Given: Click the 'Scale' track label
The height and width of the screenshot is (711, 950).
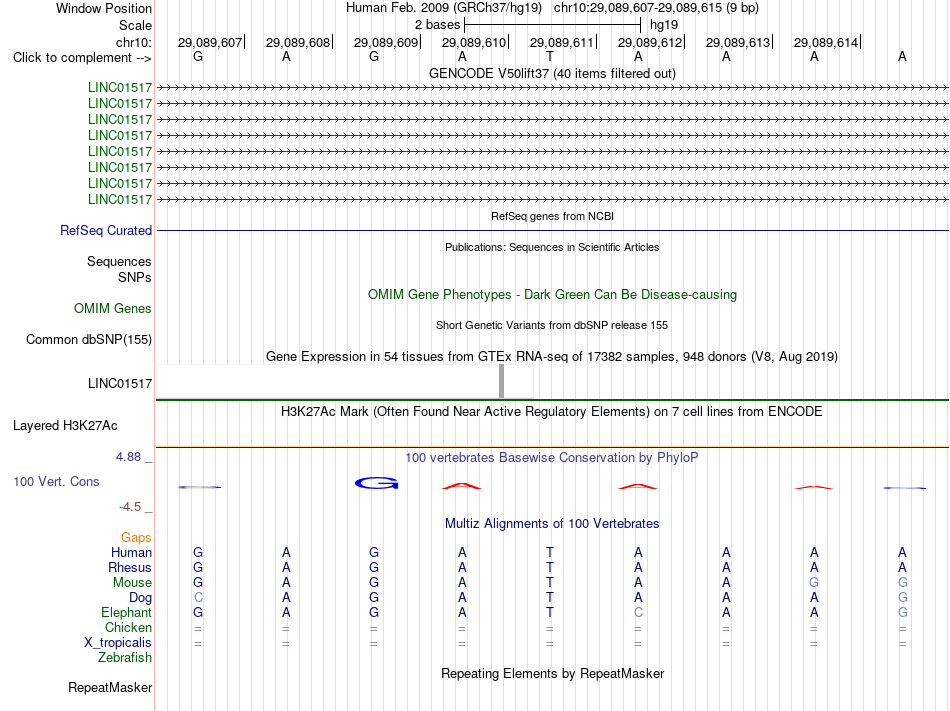Looking at the screenshot, I should click(x=135, y=25).
